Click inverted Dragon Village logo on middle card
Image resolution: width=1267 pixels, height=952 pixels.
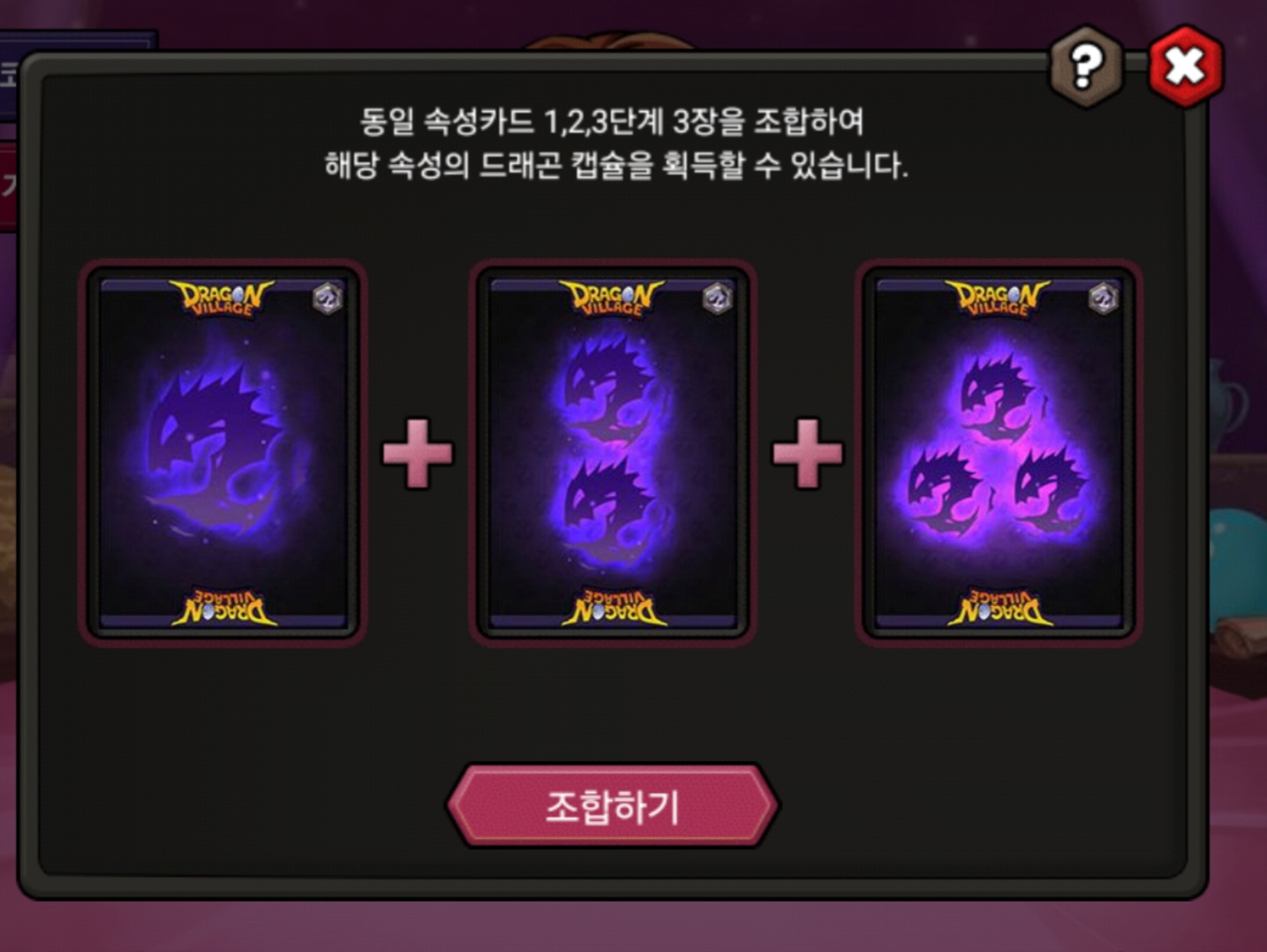click(614, 608)
